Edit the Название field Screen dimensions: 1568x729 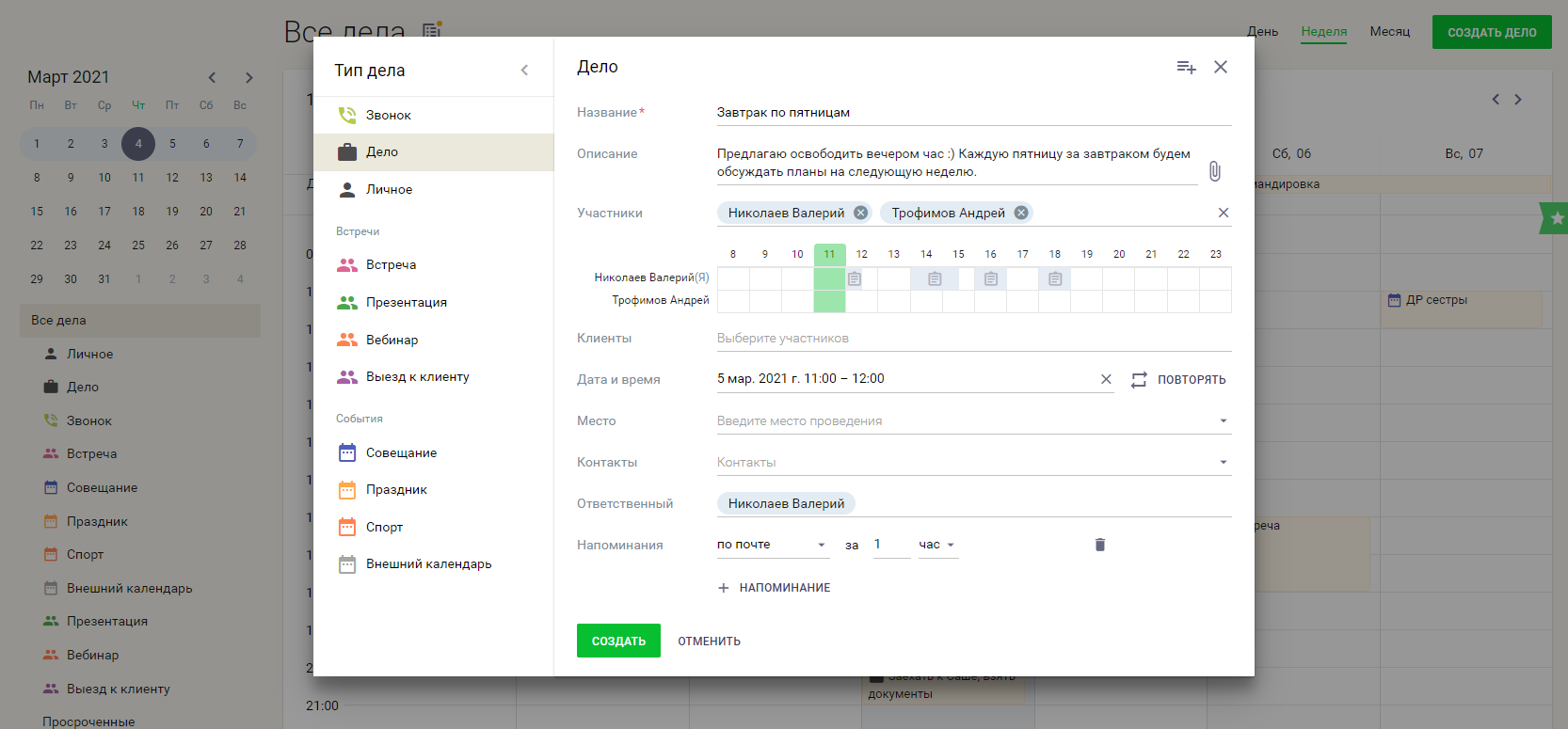pyautogui.click(x=974, y=113)
